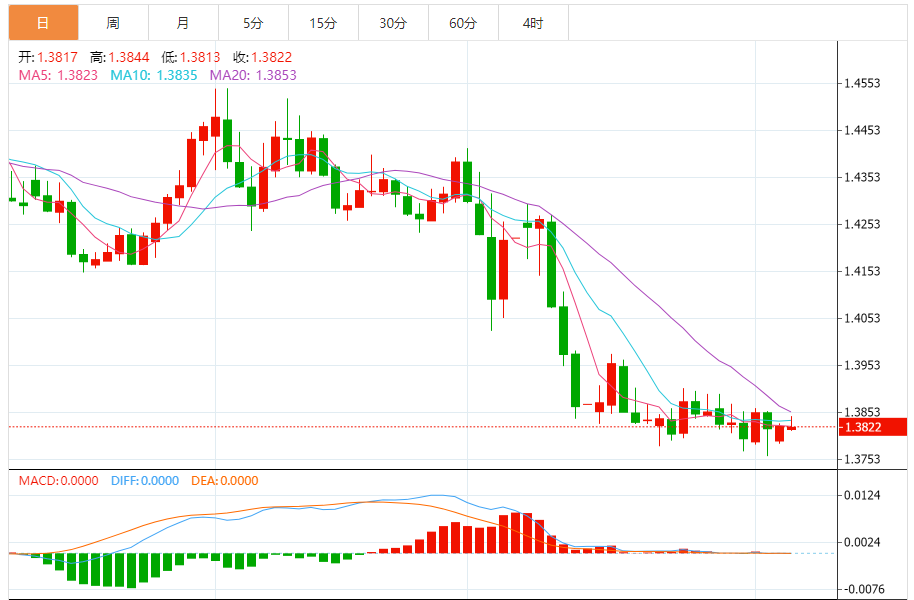Click the 1.4353 price axis label
This screenshot has width=914, height=600.
pyautogui.click(x=862, y=177)
